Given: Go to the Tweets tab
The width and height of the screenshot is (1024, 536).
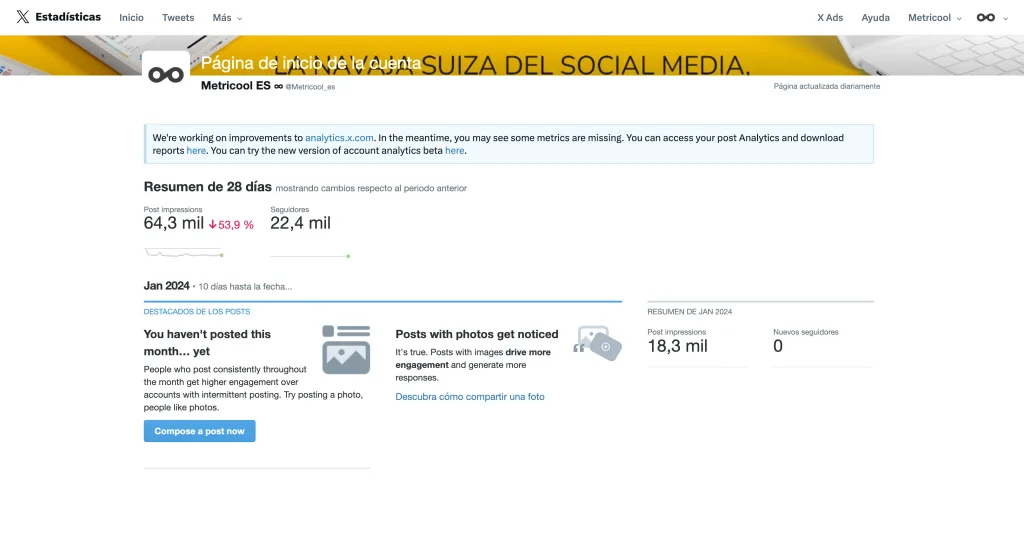Looking at the screenshot, I should coord(178,18).
